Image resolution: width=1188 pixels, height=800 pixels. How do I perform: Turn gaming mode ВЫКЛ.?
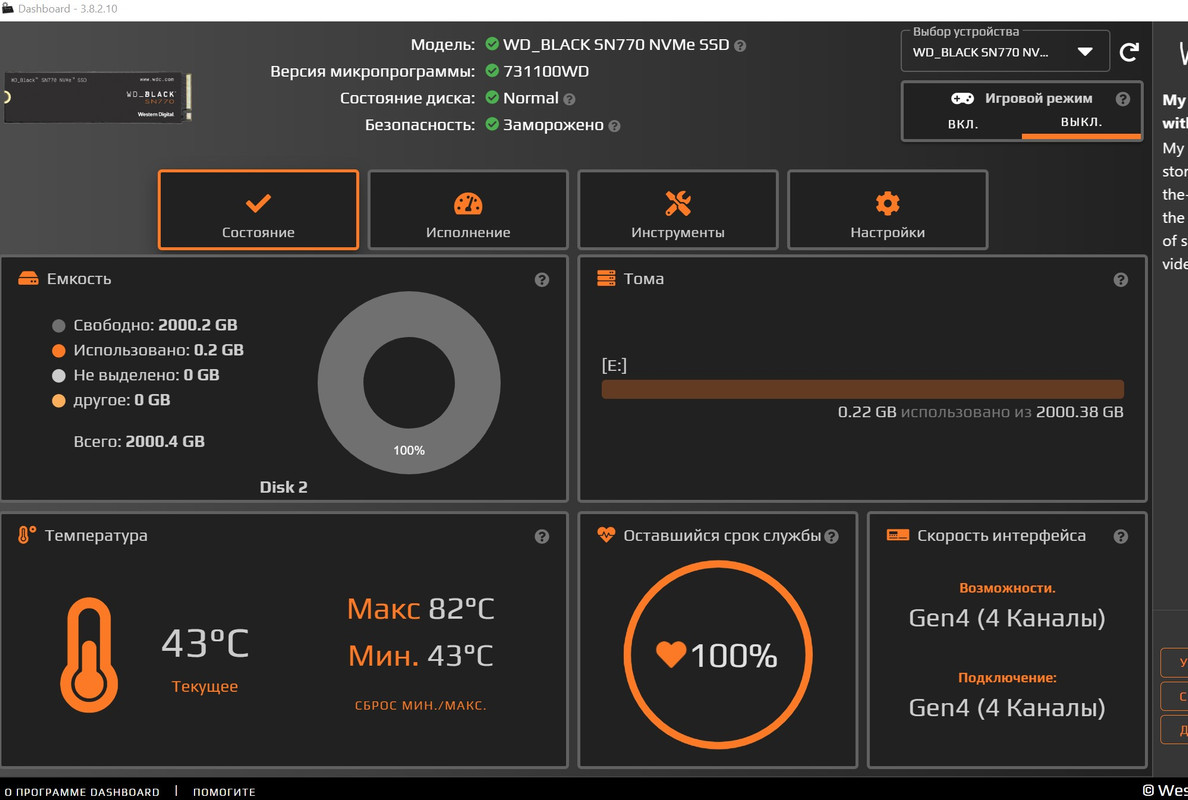click(x=1081, y=122)
